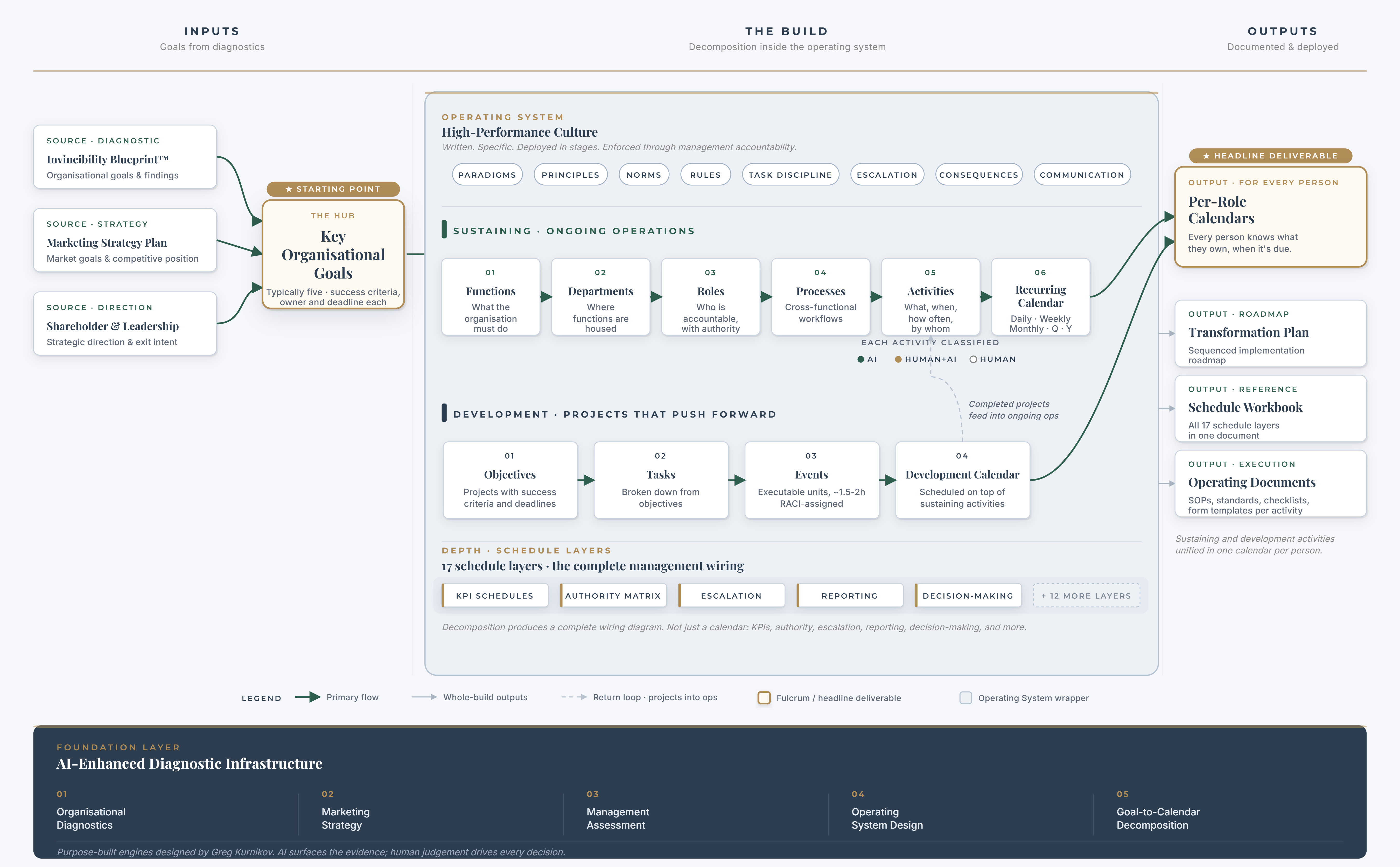
Task: Click the dashed Return loop legend arrow
Action: (x=574, y=697)
